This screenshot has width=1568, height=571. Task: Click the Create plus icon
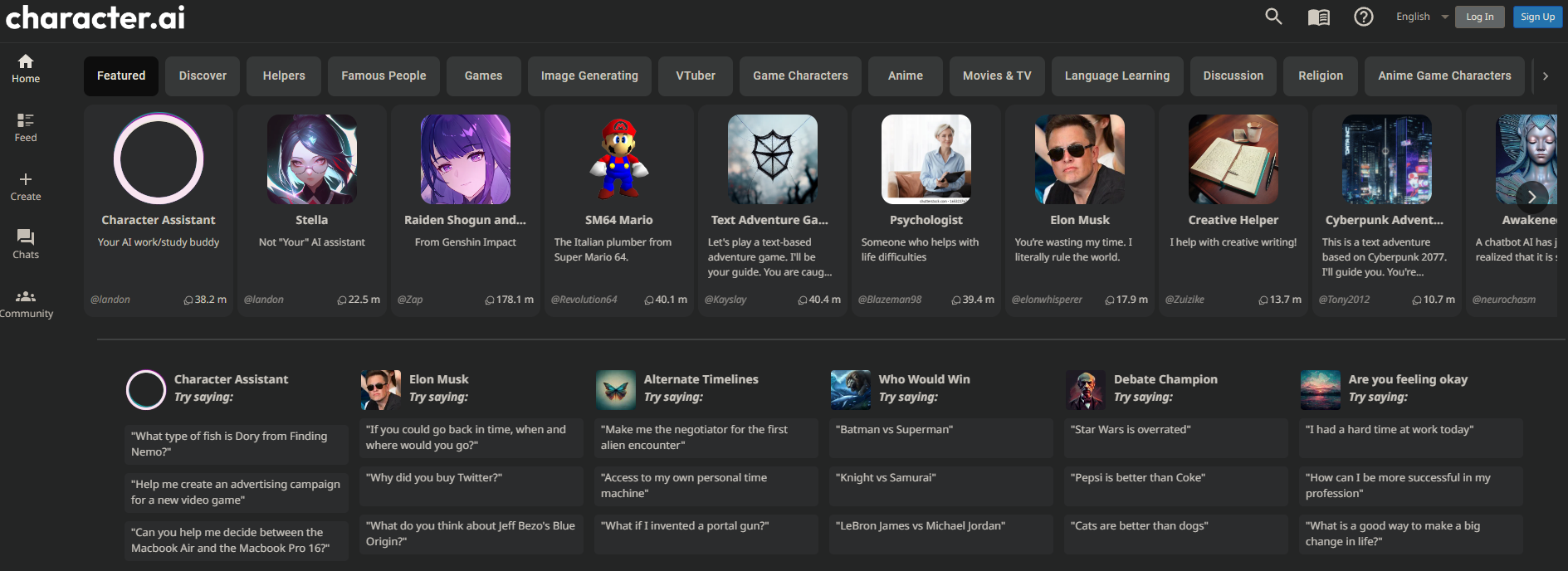pos(26,187)
